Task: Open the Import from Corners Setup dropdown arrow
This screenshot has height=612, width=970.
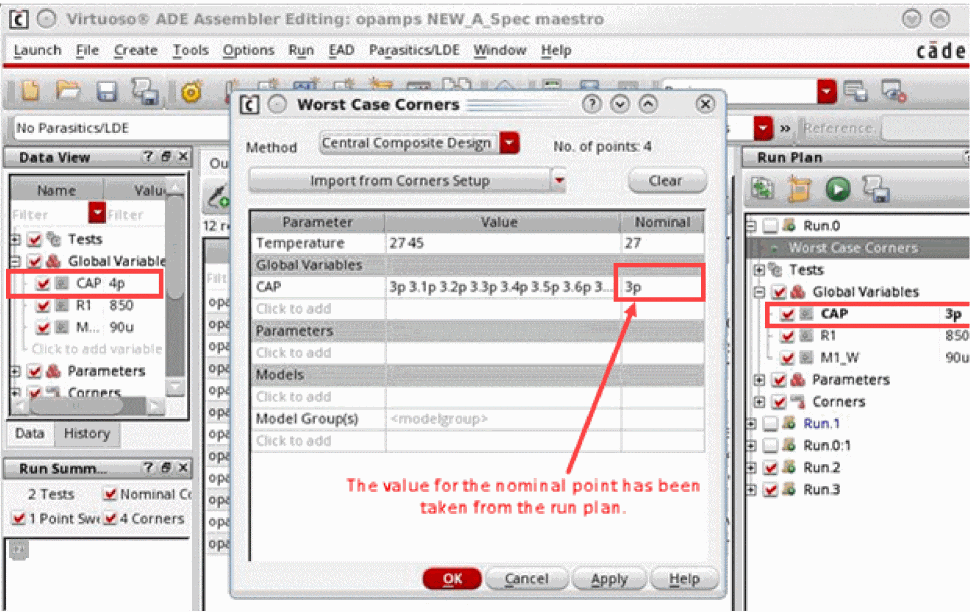Action: (559, 181)
